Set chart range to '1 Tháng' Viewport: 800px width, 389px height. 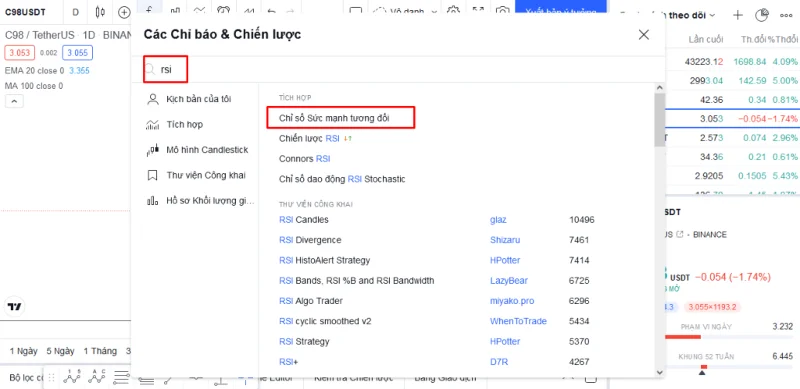click(100, 351)
